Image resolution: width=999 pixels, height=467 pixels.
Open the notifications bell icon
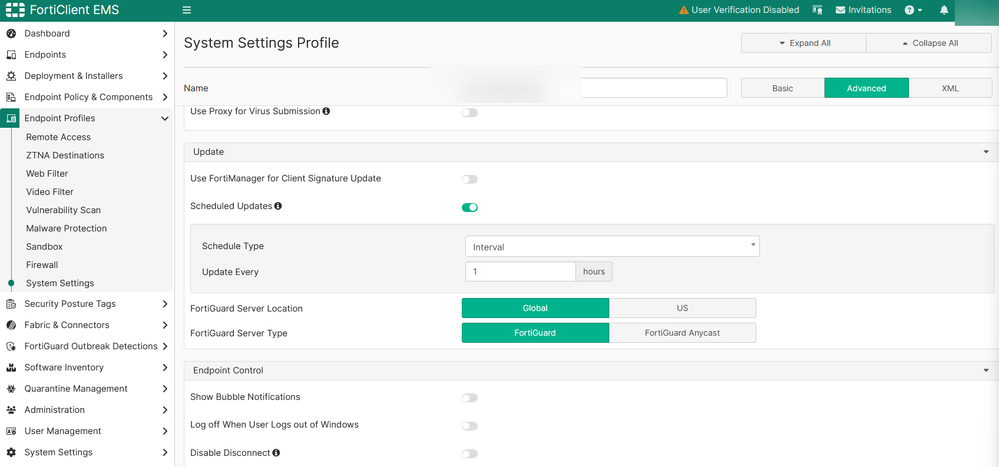pyautogui.click(x=944, y=10)
